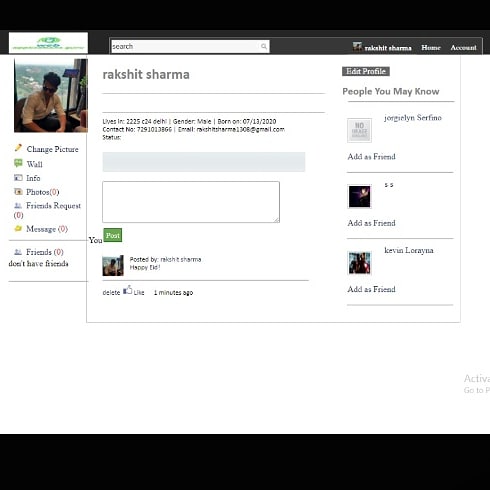Open kevin Lorayna profile name
The width and height of the screenshot is (490, 490).
(409, 250)
